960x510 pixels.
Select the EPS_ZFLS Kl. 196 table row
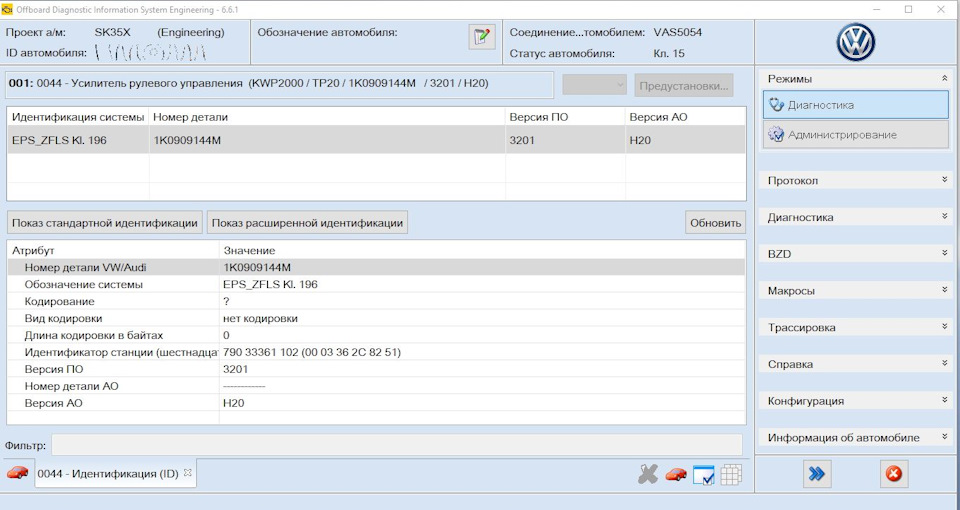pos(376,140)
